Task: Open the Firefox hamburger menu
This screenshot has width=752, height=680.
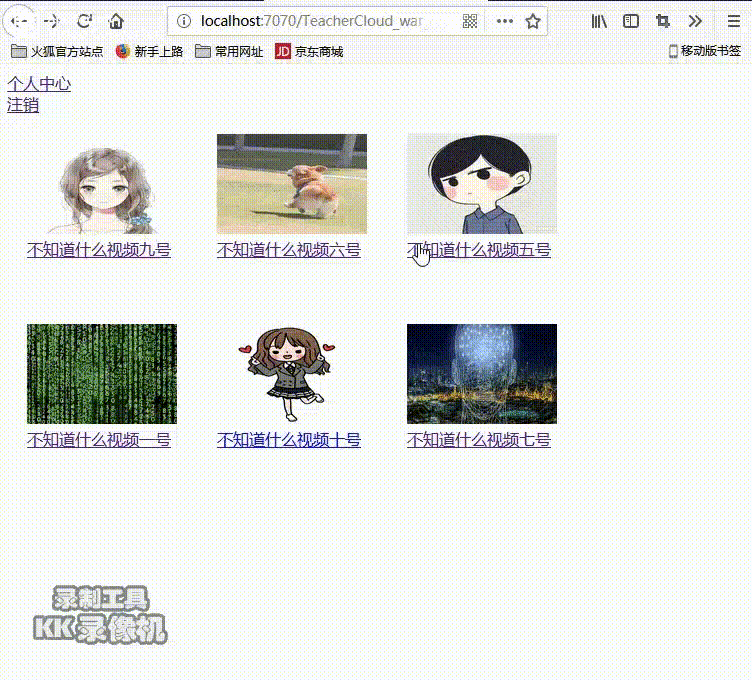Action: coord(733,21)
